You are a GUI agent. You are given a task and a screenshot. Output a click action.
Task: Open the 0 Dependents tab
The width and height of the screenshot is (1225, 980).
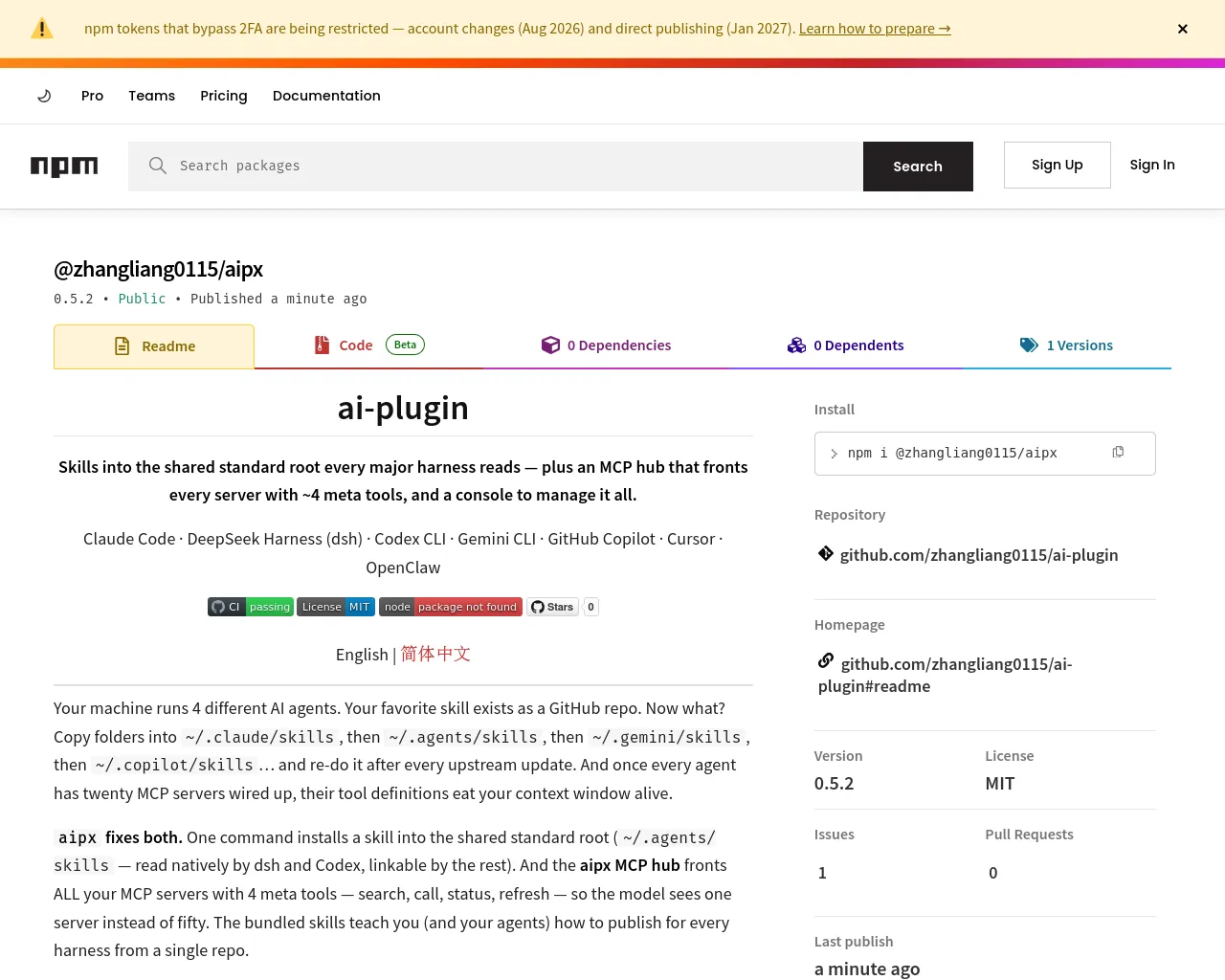tap(845, 345)
